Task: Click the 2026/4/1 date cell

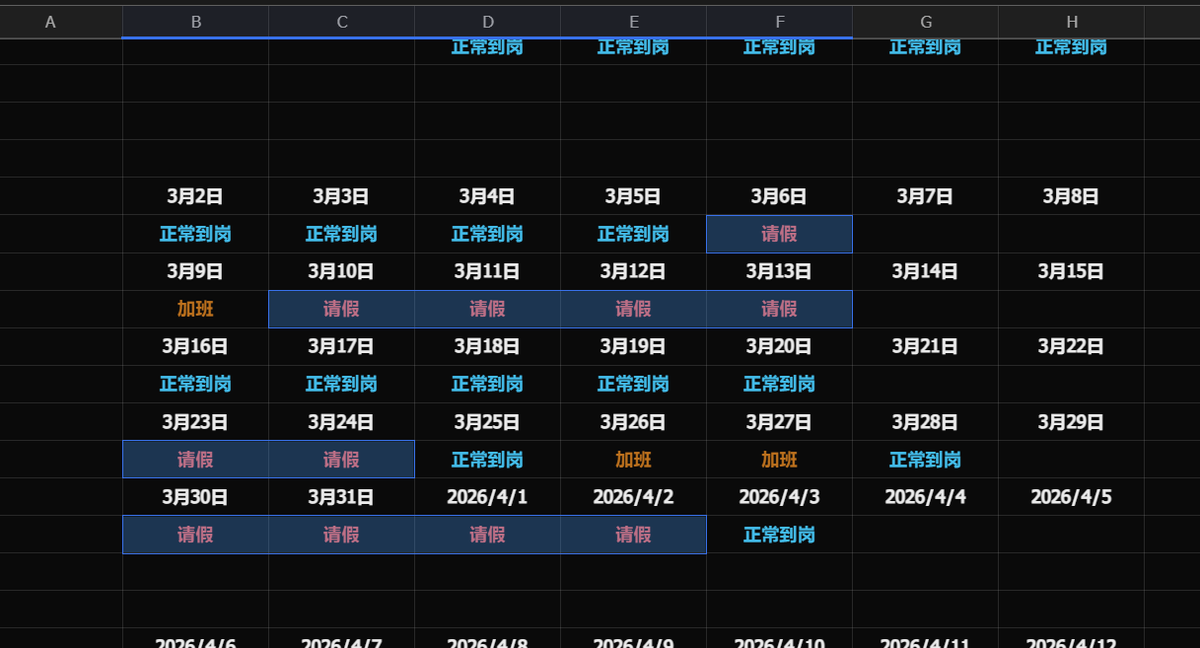Action: 488,497
